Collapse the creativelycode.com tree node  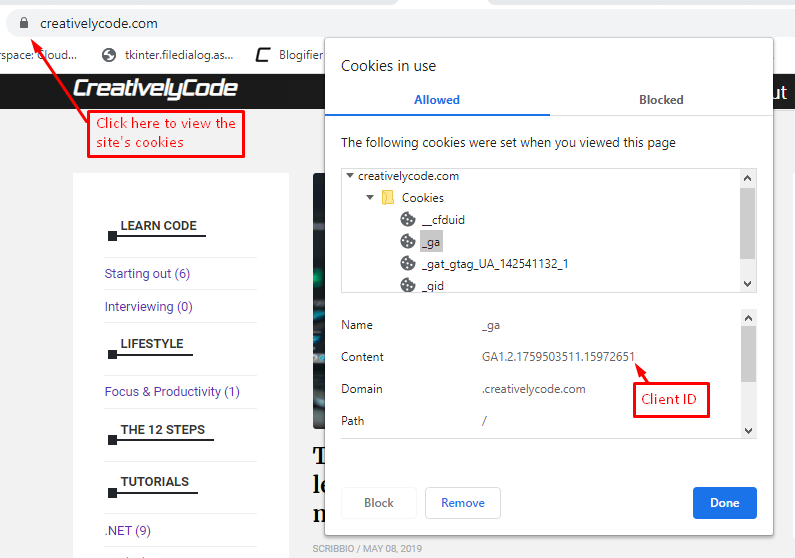(x=350, y=176)
